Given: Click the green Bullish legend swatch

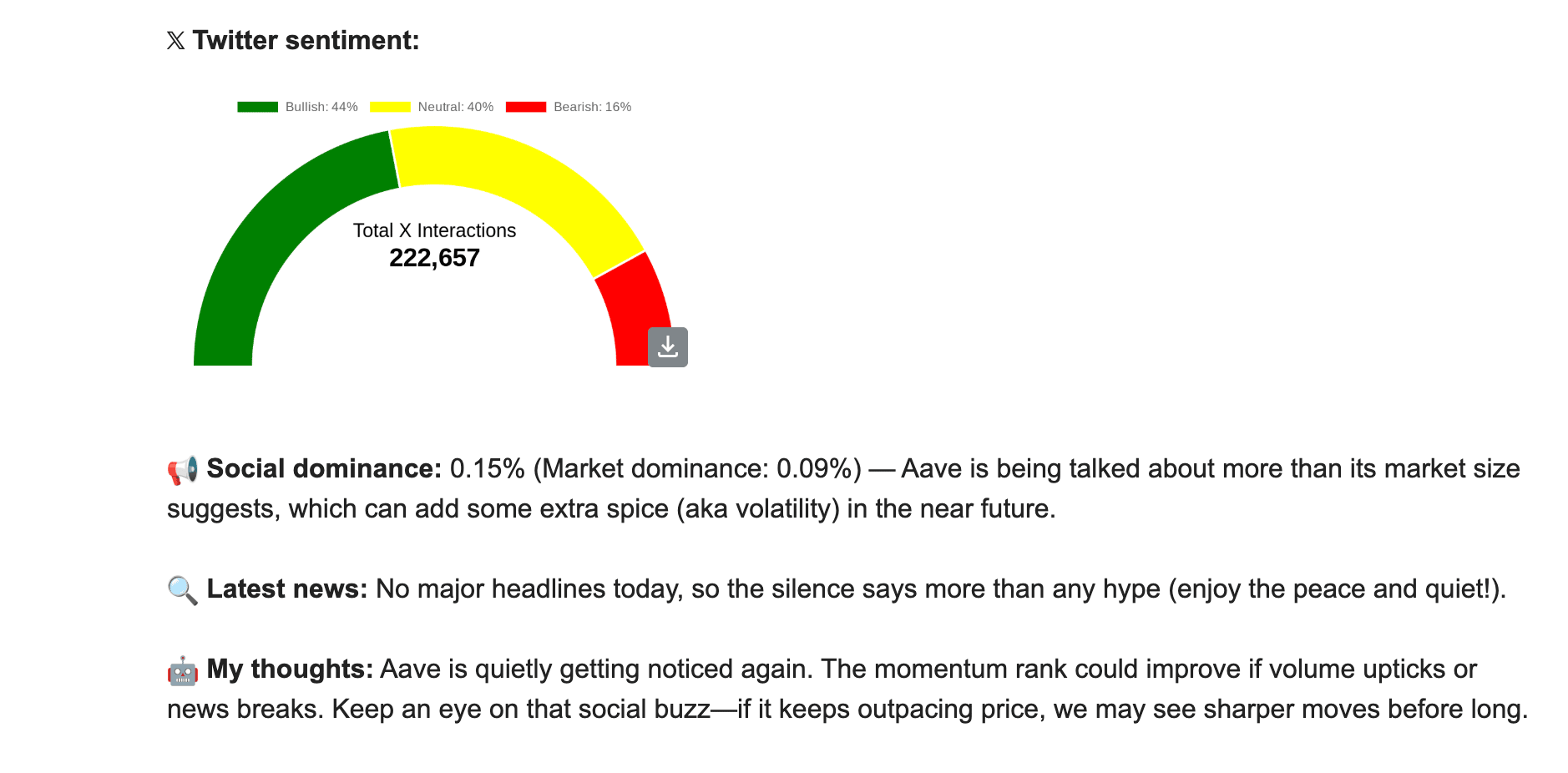Looking at the screenshot, I should tap(257, 107).
